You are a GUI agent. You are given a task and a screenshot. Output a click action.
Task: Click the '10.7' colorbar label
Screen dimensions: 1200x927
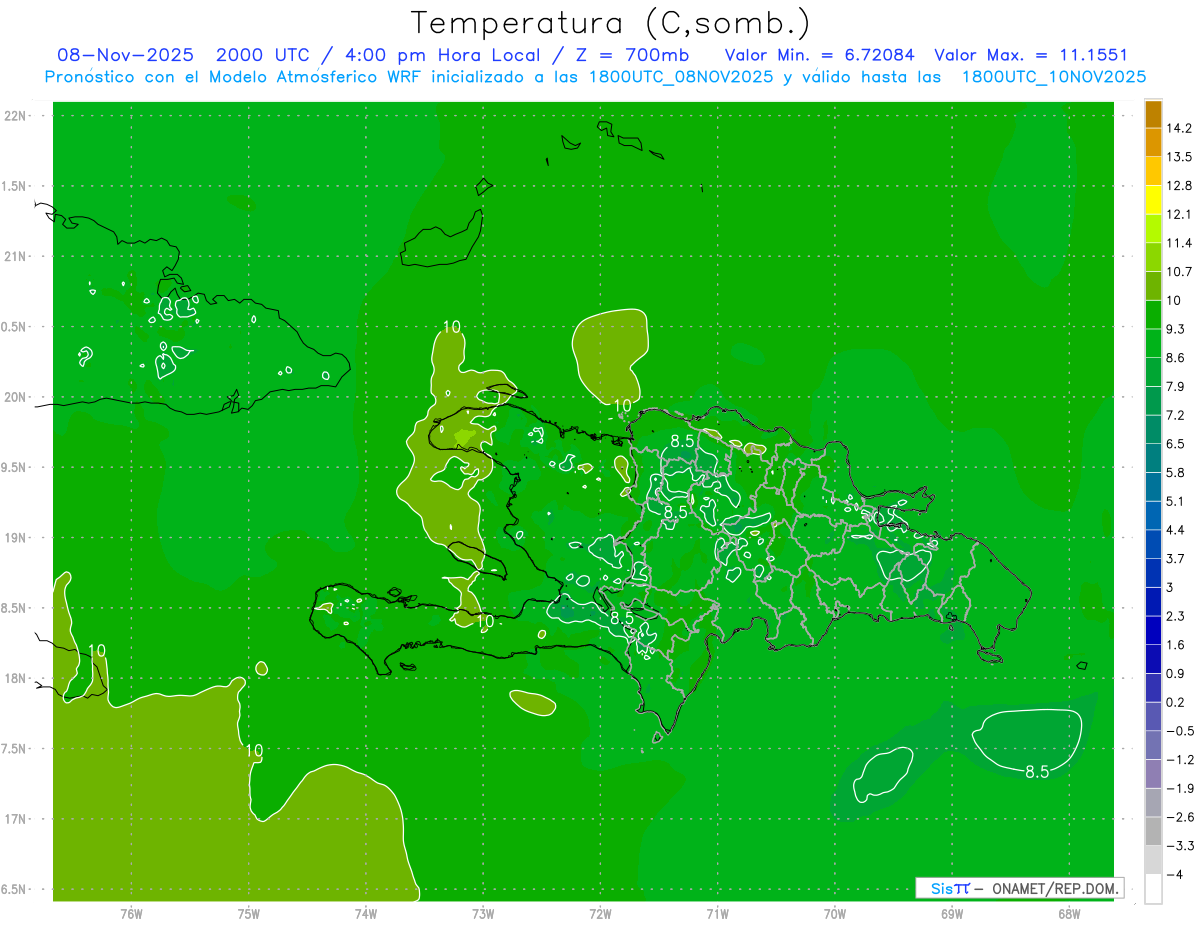coord(1179,271)
